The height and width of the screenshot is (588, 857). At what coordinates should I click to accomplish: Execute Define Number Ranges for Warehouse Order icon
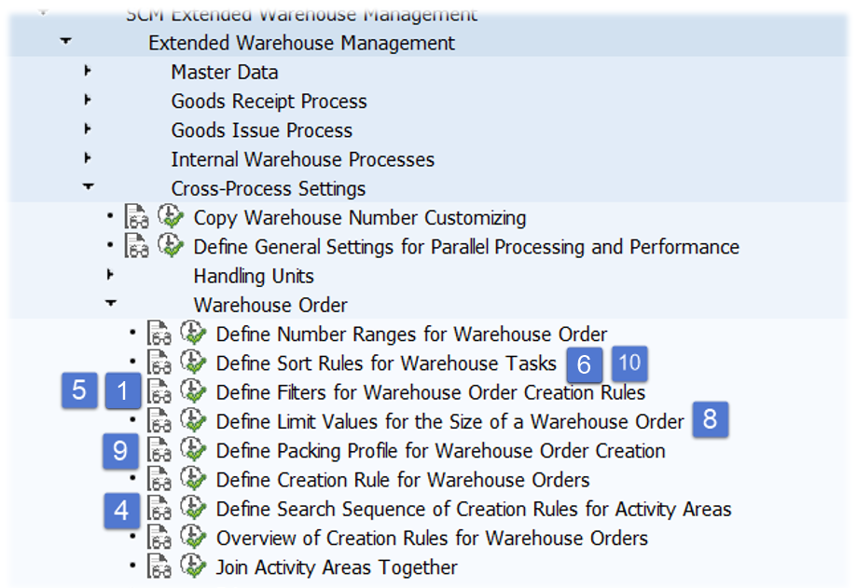pos(193,333)
